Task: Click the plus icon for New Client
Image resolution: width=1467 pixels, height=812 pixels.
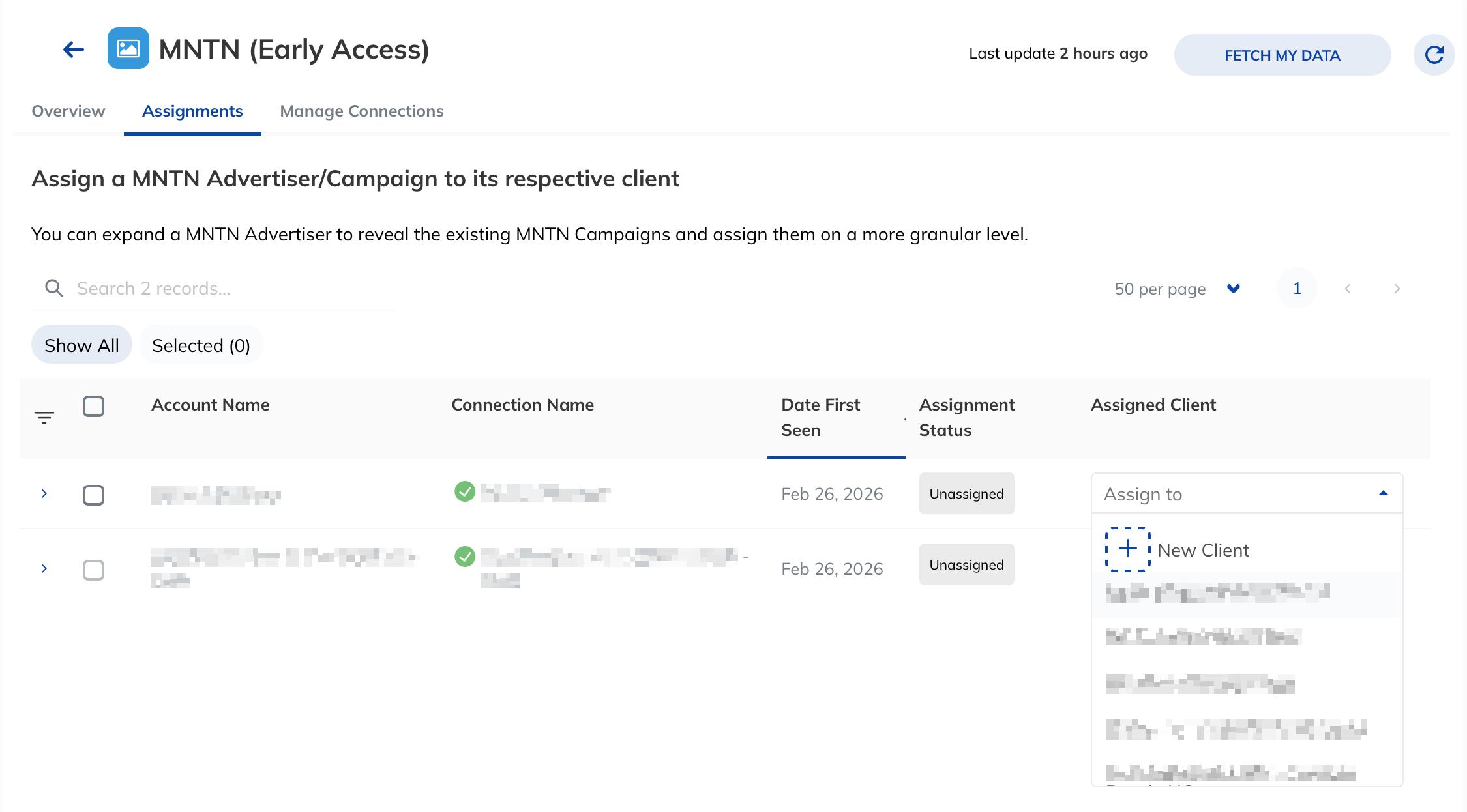Action: coord(1128,549)
